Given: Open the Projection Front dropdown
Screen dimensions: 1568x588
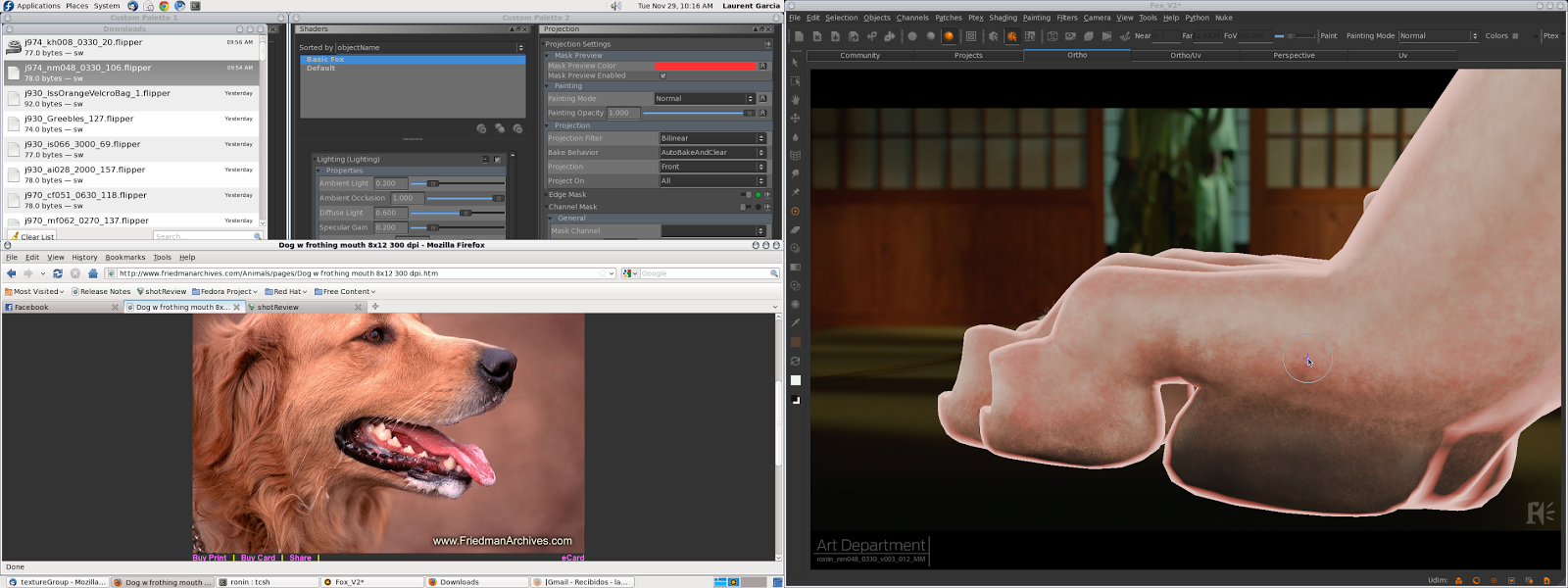Looking at the screenshot, I should pyautogui.click(x=712, y=167).
